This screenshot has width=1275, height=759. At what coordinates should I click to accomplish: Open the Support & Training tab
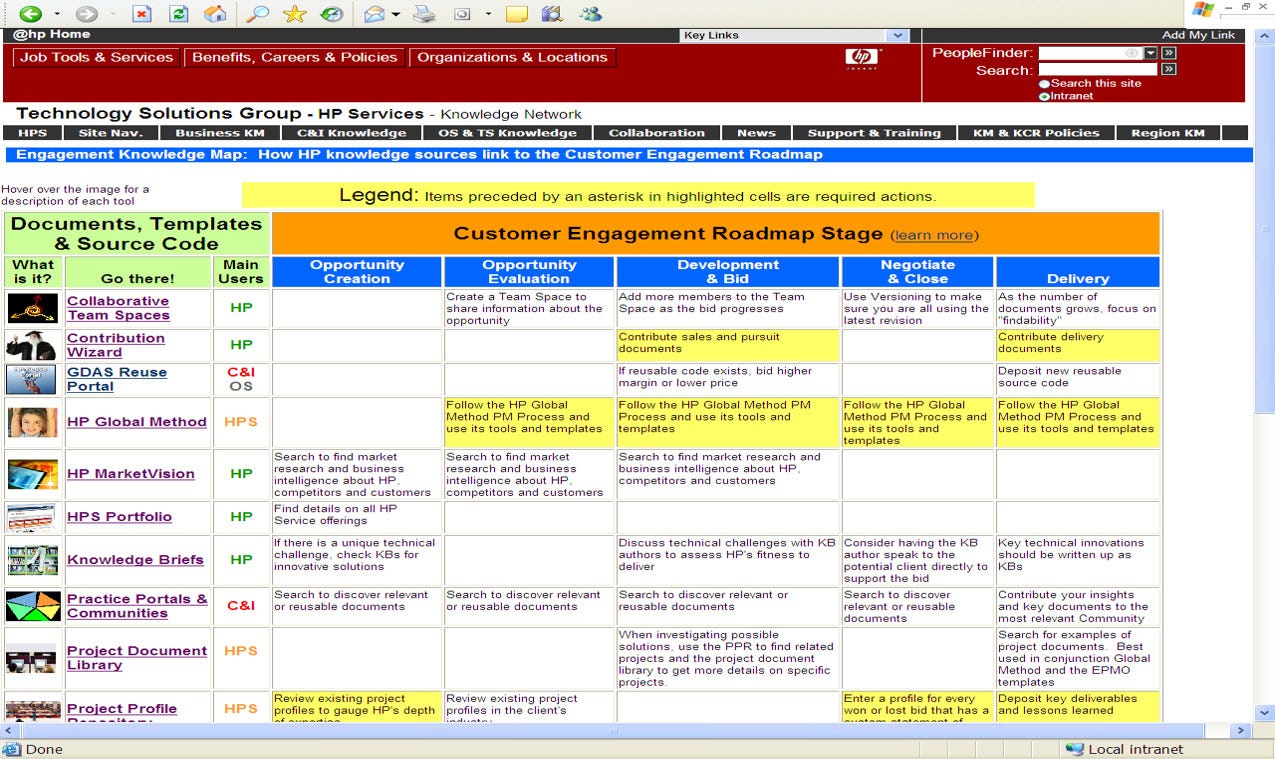874,133
